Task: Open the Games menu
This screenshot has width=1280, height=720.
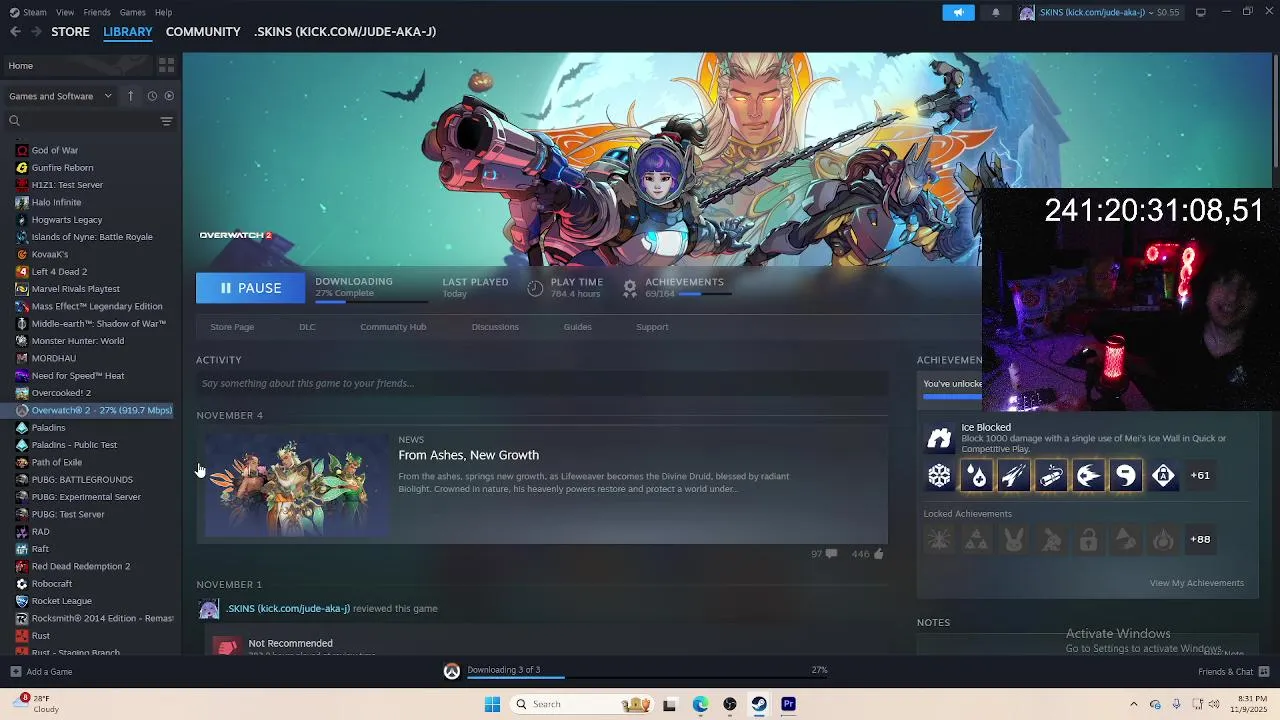Action: pyautogui.click(x=132, y=12)
